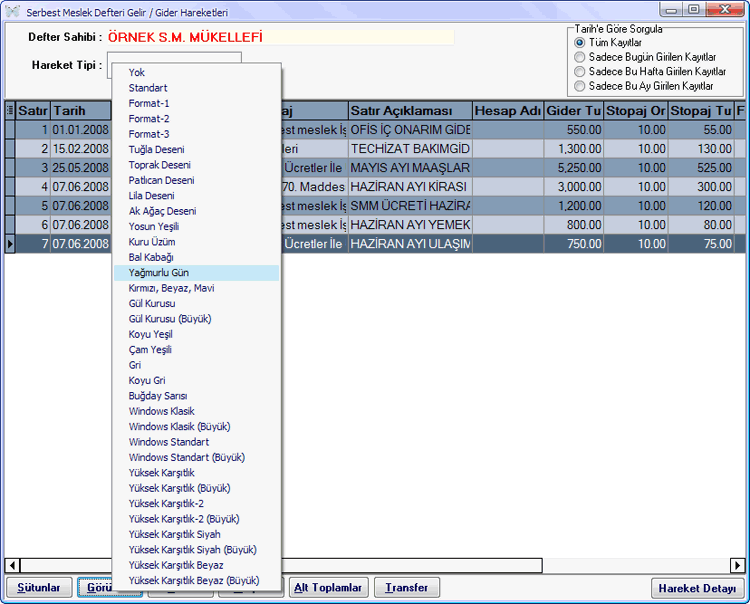
Task: Apply Yüksek Karşıtlık (Büyük) theme
Action: pos(197,488)
